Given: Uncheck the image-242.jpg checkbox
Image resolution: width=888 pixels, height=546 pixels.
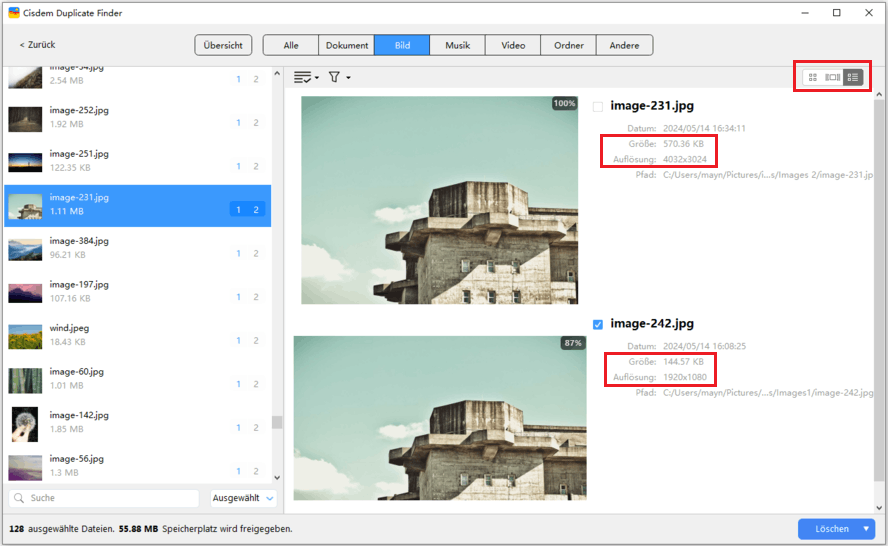Looking at the screenshot, I should pos(597,325).
